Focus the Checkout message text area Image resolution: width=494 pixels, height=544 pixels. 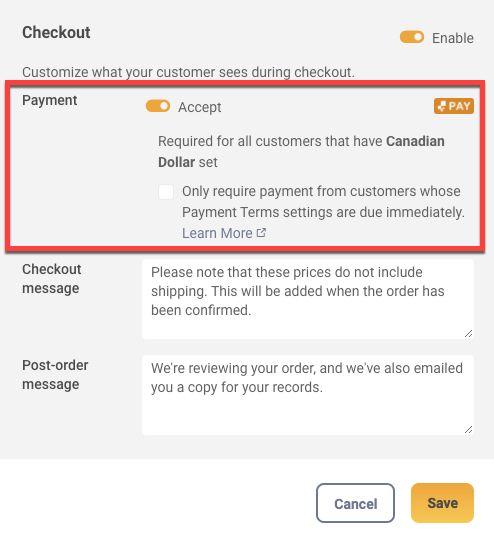coord(308,299)
